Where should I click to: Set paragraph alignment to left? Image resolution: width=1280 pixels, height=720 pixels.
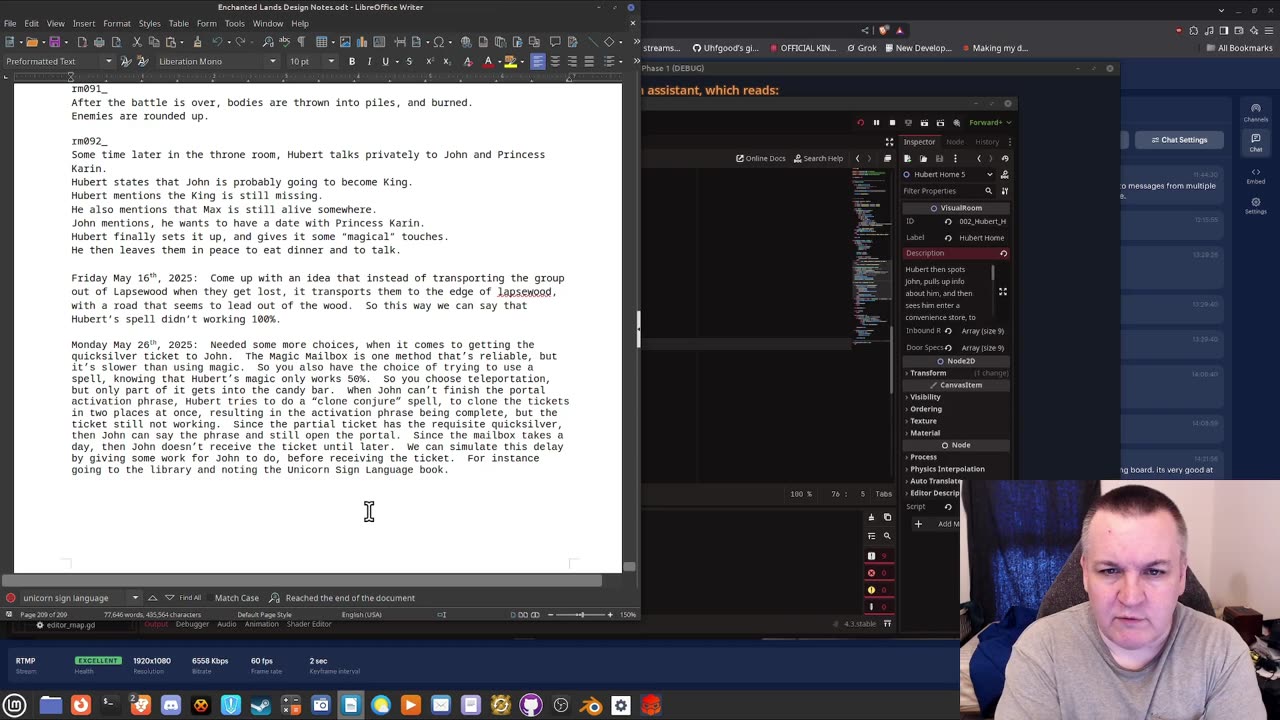coord(538,62)
